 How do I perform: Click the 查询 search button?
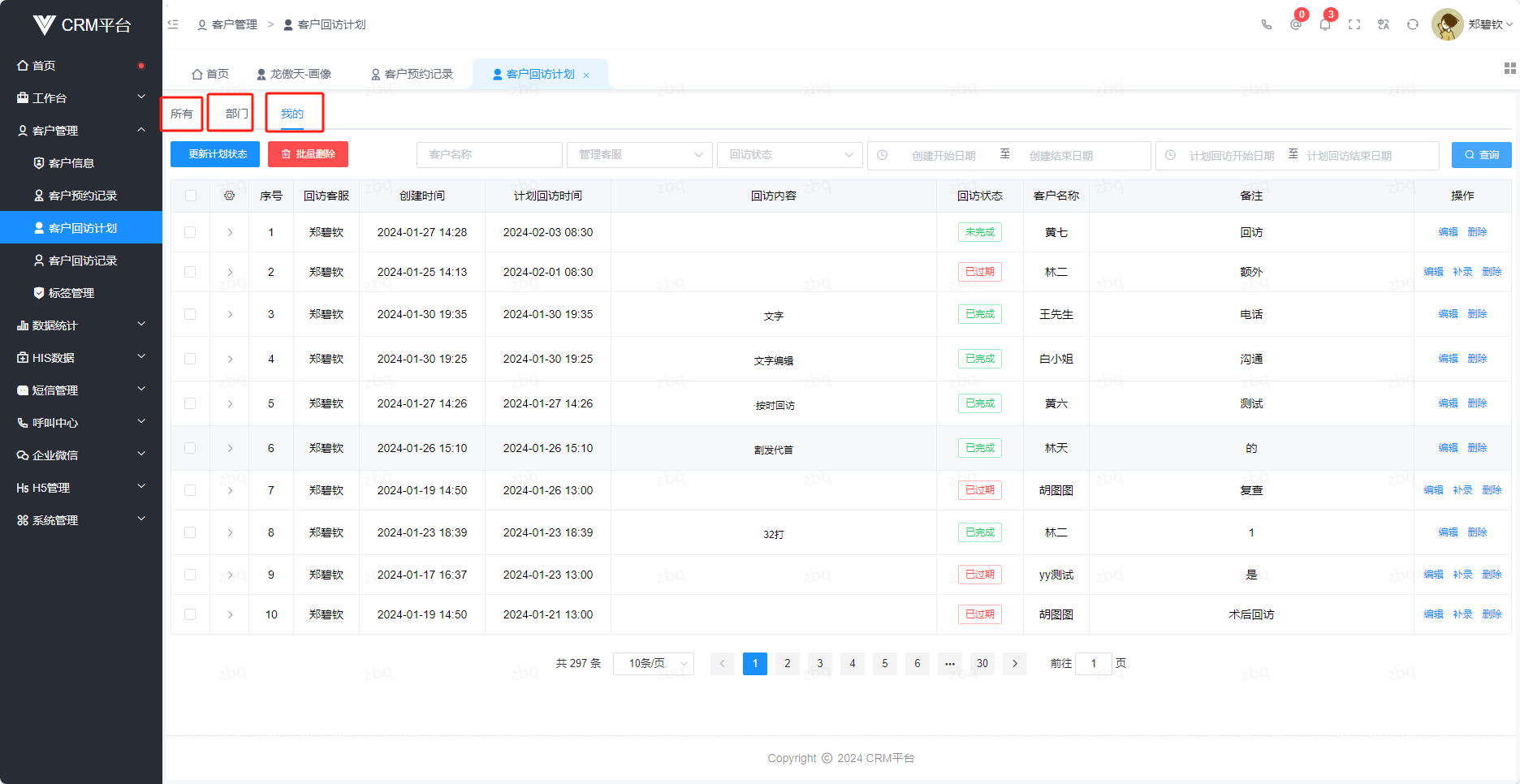click(x=1482, y=155)
